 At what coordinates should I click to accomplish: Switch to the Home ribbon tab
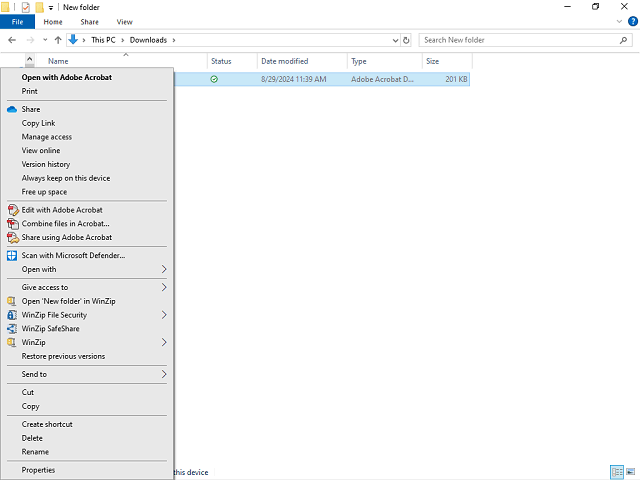click(53, 22)
